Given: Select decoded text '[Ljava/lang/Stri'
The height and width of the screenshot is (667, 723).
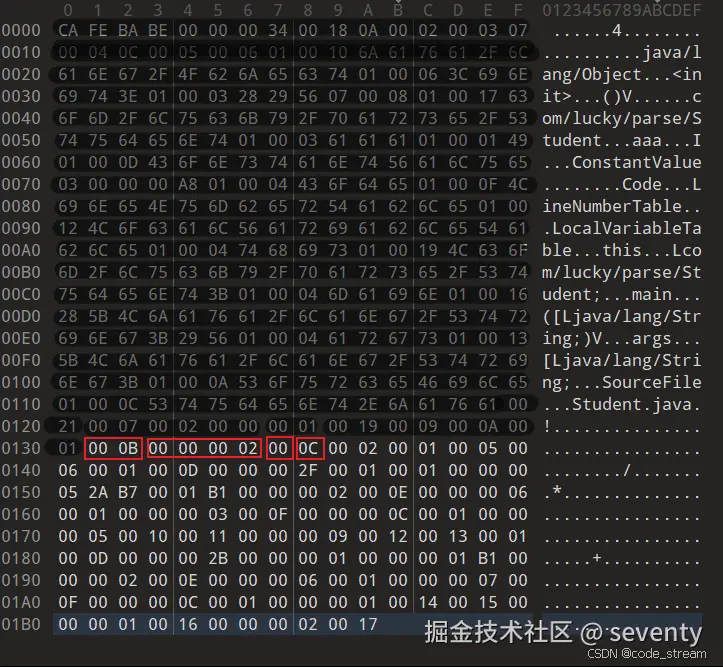Looking at the screenshot, I should coord(622,360).
